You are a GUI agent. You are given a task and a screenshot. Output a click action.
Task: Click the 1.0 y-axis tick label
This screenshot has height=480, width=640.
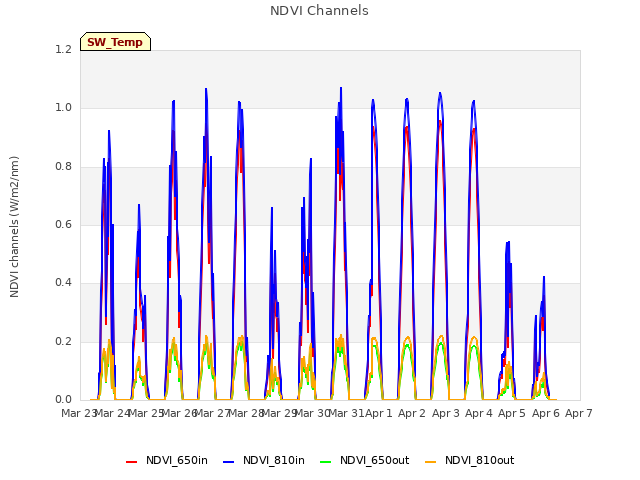[x=63, y=108]
